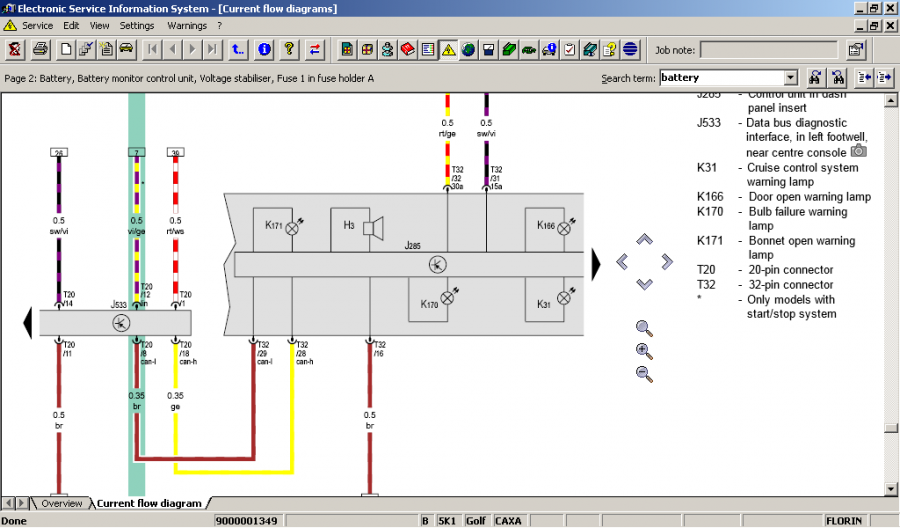This screenshot has height=528, width=900.
Task: Open the Warnings menu
Action: [187, 25]
